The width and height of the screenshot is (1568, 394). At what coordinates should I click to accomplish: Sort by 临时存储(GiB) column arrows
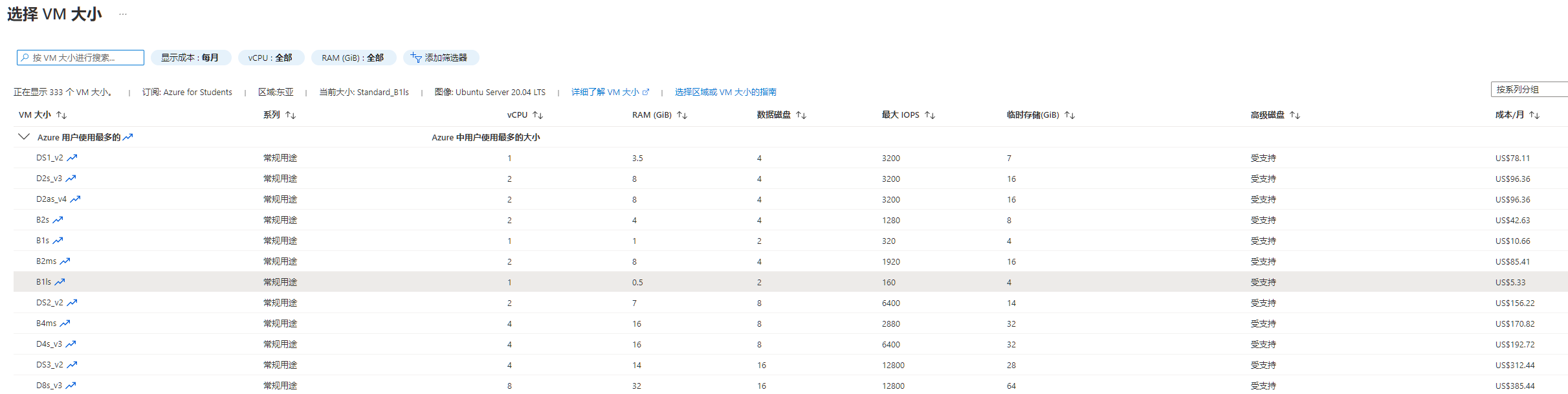(x=1070, y=115)
